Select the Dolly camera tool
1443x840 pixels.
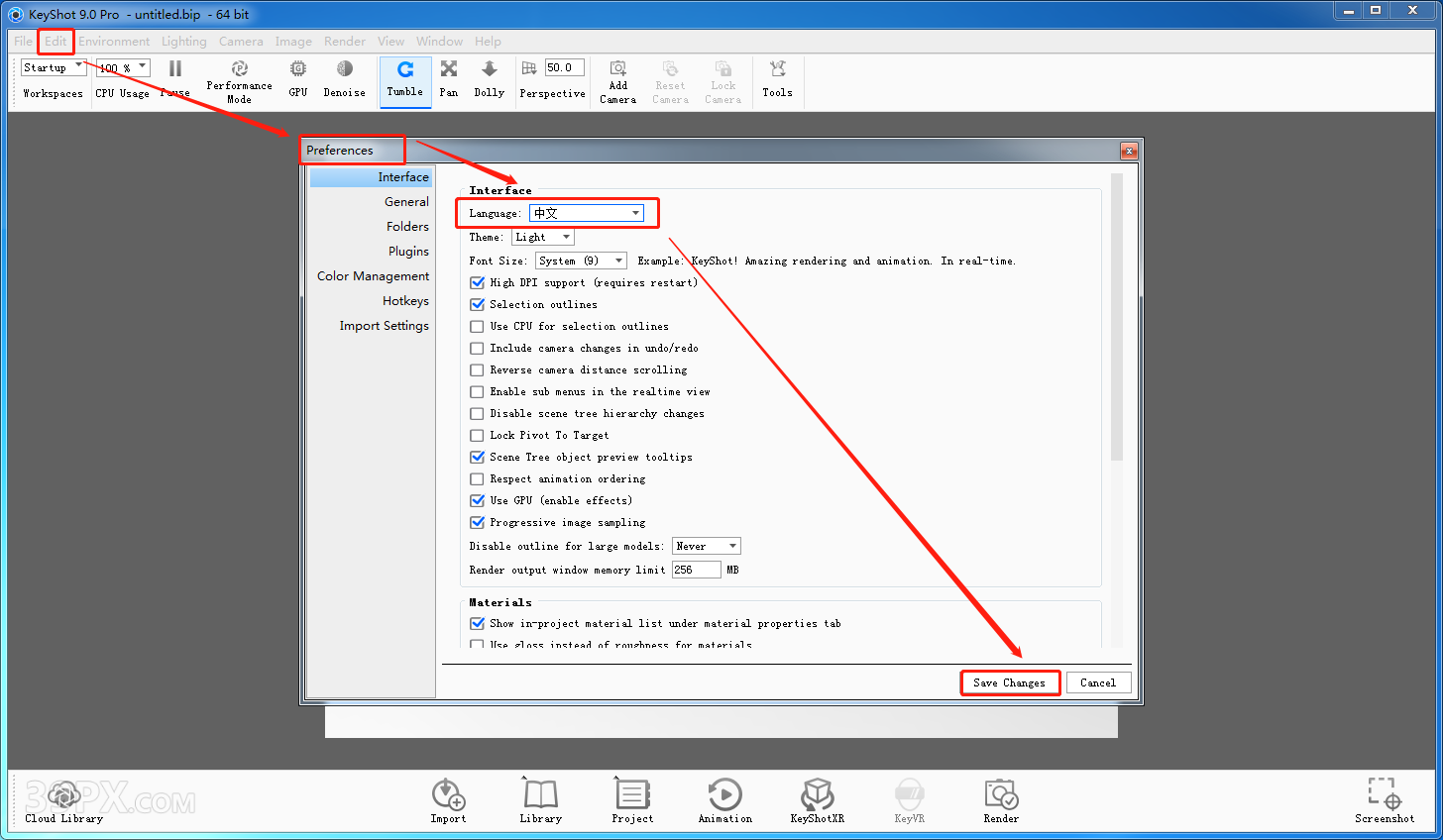489,70
